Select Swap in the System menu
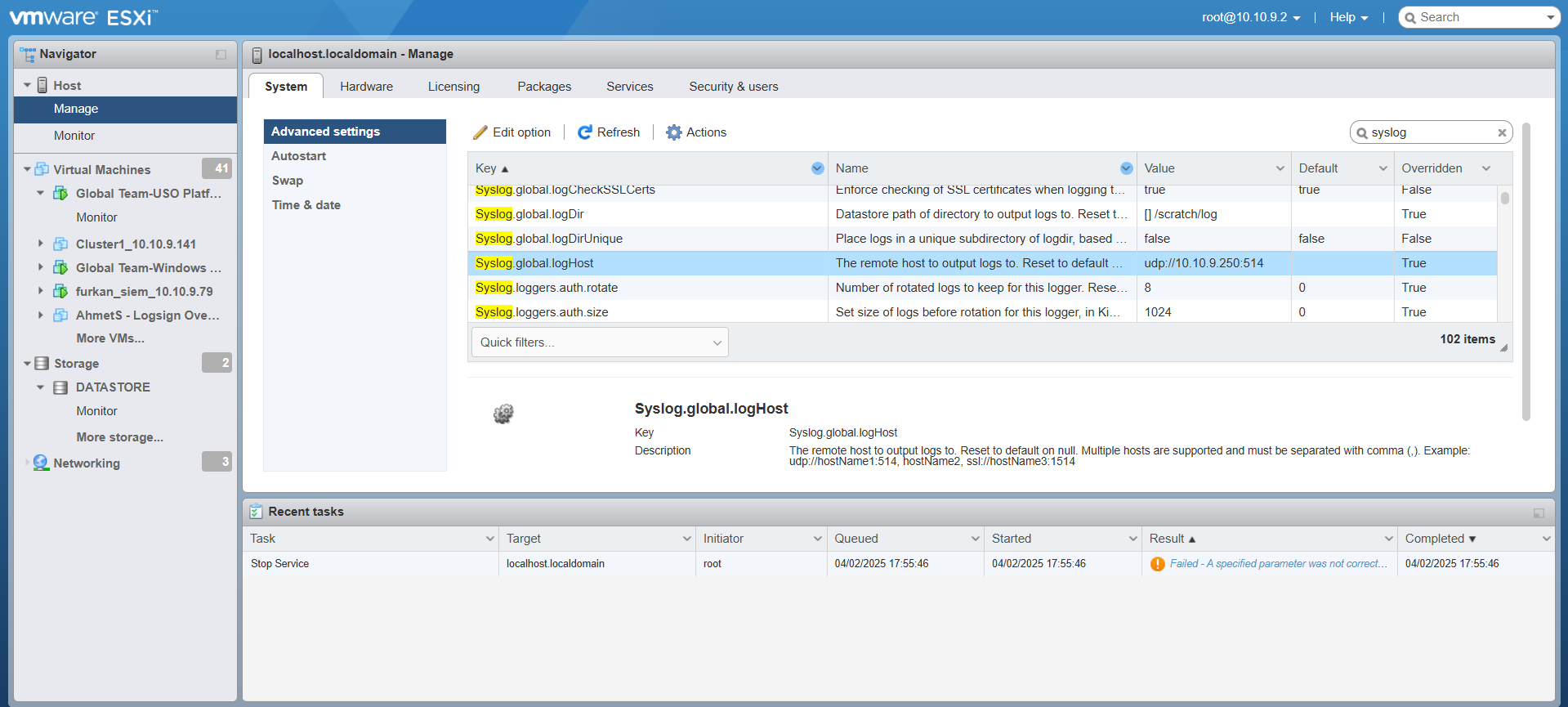 point(355,181)
